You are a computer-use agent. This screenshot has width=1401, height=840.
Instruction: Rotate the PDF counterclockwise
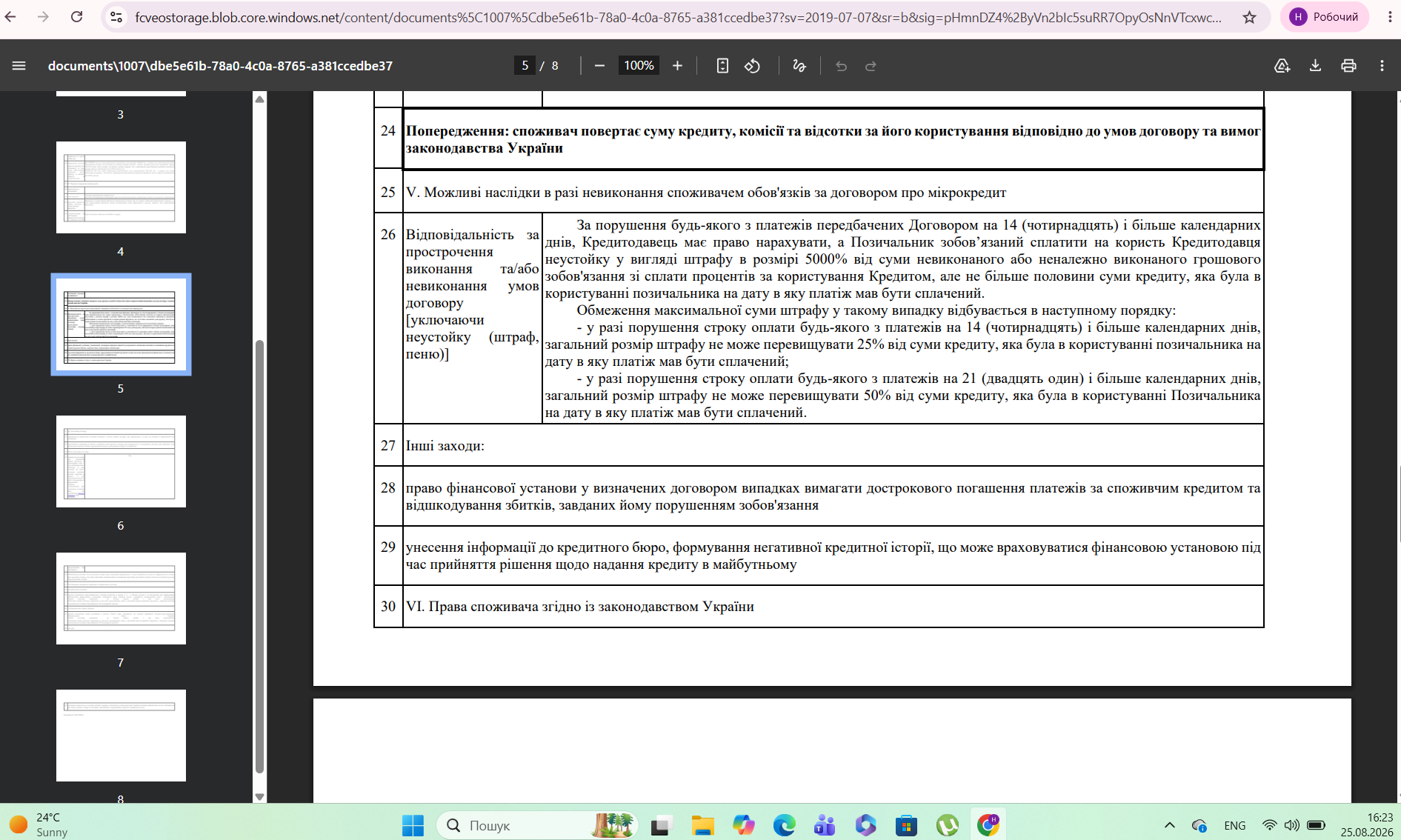tap(753, 66)
